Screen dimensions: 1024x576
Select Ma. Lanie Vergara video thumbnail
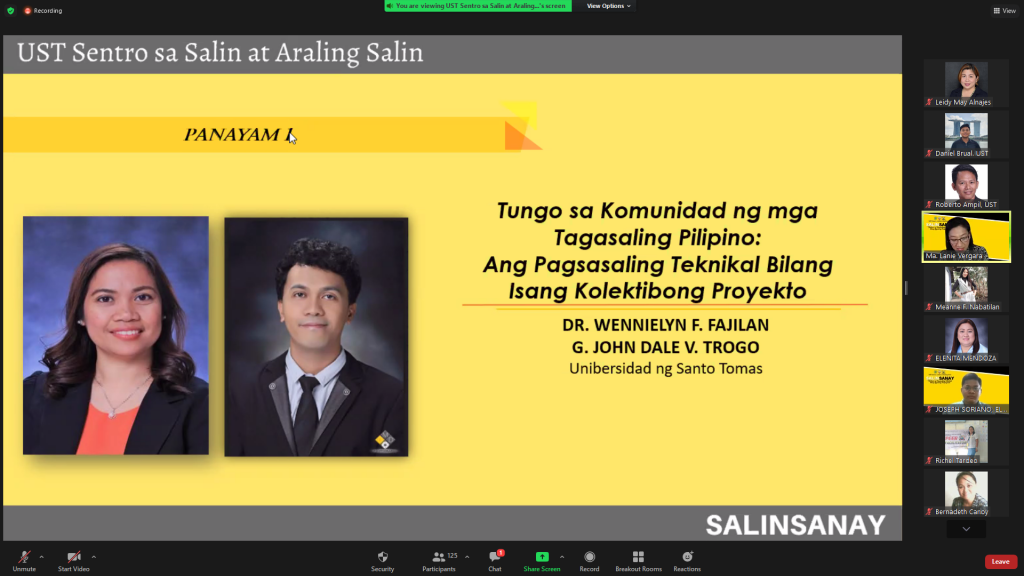pyautogui.click(x=966, y=237)
